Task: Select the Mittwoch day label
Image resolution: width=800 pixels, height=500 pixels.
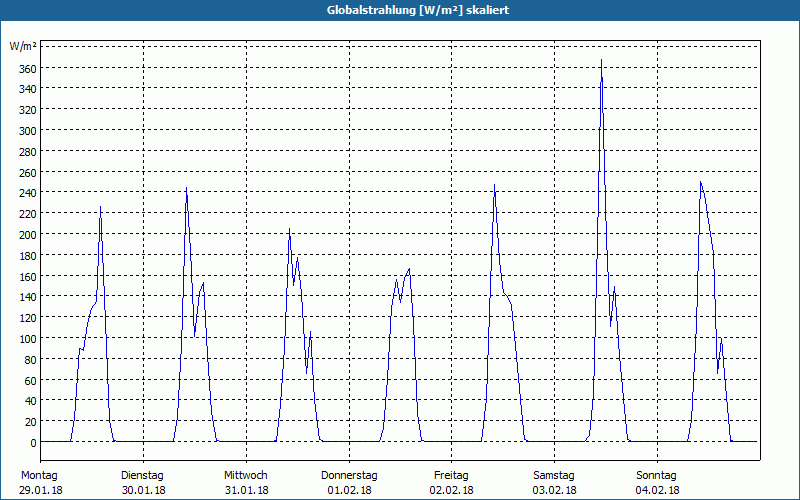Action: click(245, 476)
